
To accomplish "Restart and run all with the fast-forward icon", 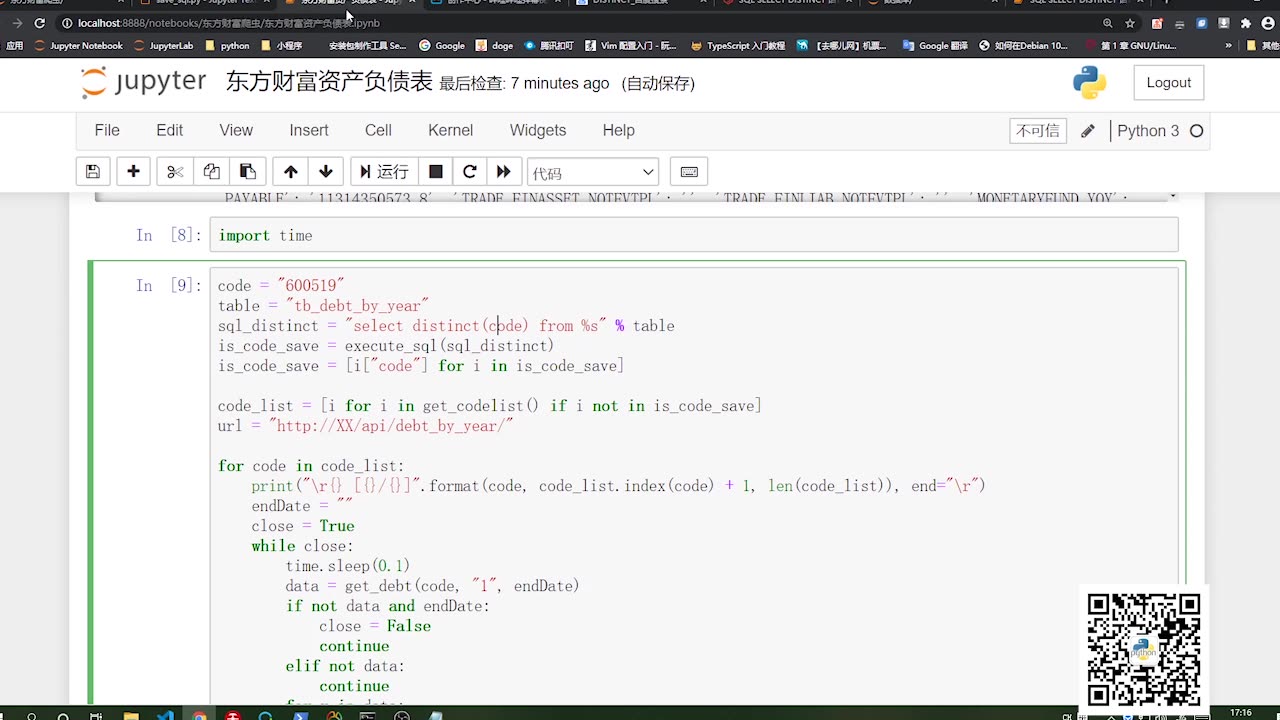I will (503, 172).
